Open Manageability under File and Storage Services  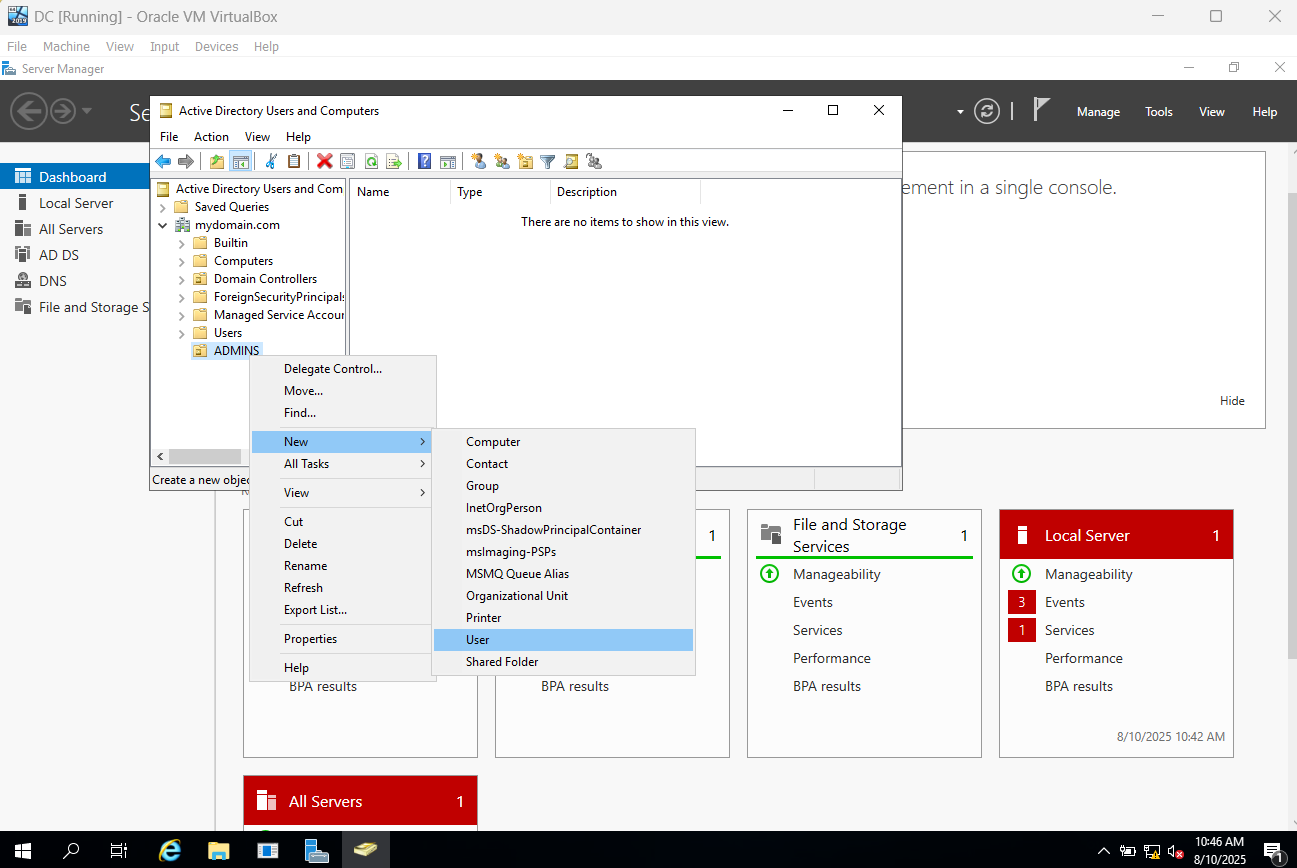click(837, 574)
